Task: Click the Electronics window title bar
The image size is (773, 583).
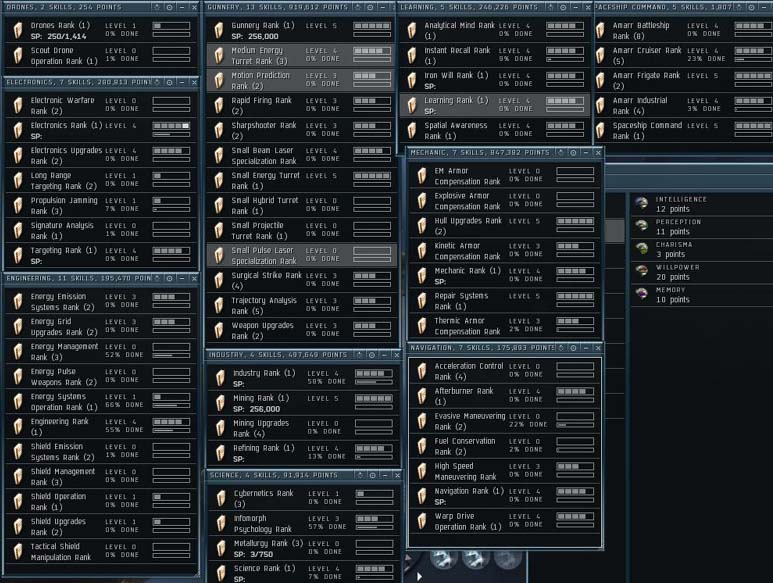Action: click(75, 82)
